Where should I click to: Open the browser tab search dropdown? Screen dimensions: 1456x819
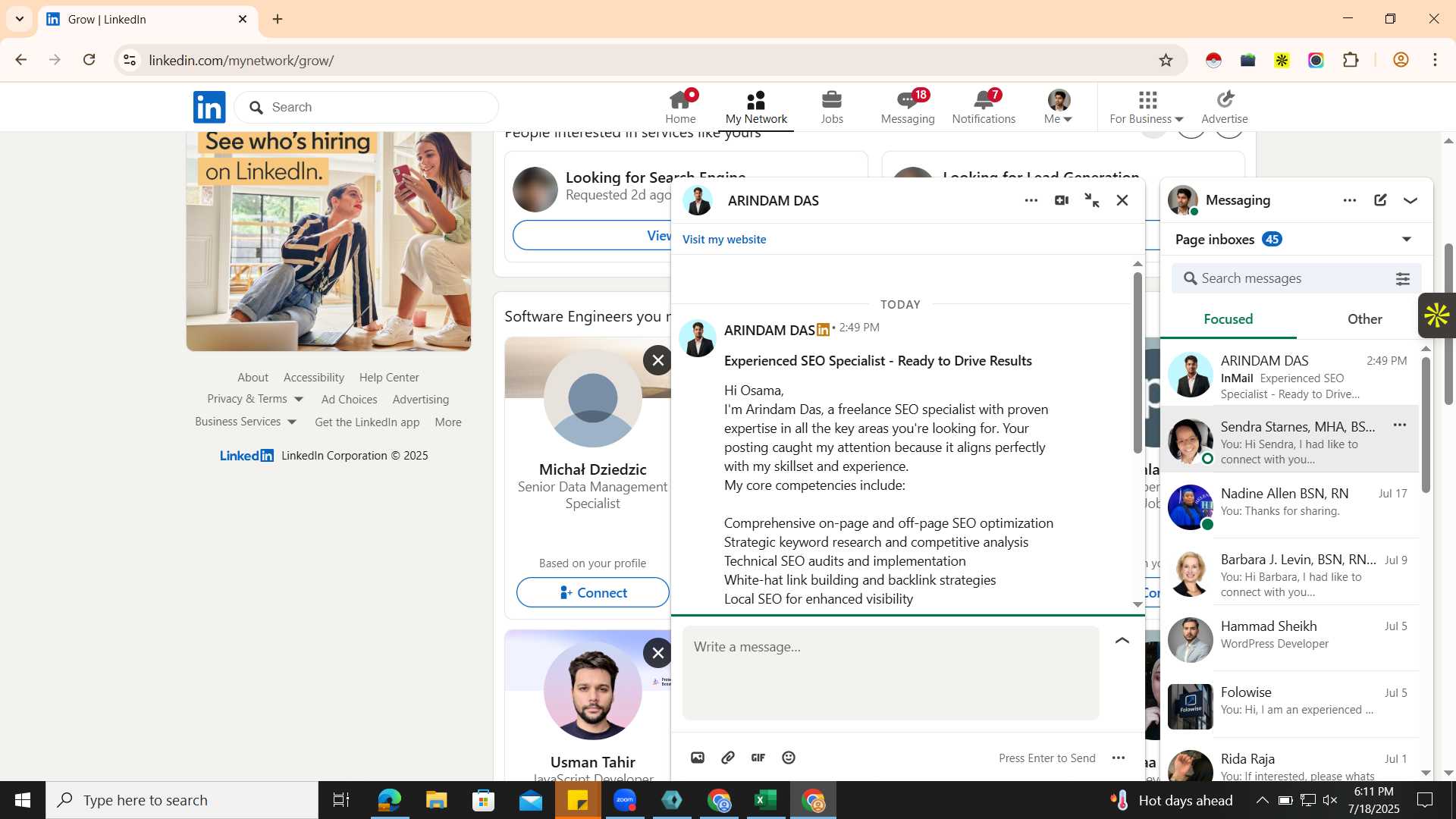click(20, 19)
